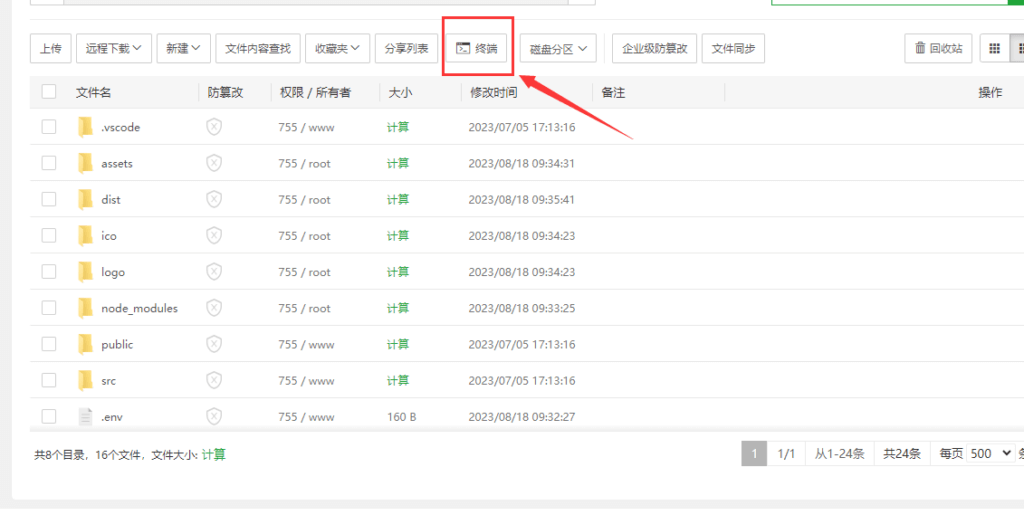Toggle tamper-proof shield for assets folder
The height and width of the screenshot is (515, 1024).
[x=213, y=163]
